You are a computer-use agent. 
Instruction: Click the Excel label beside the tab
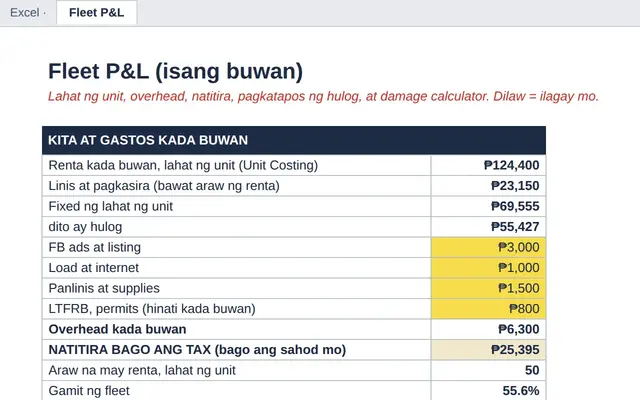click(x=24, y=13)
